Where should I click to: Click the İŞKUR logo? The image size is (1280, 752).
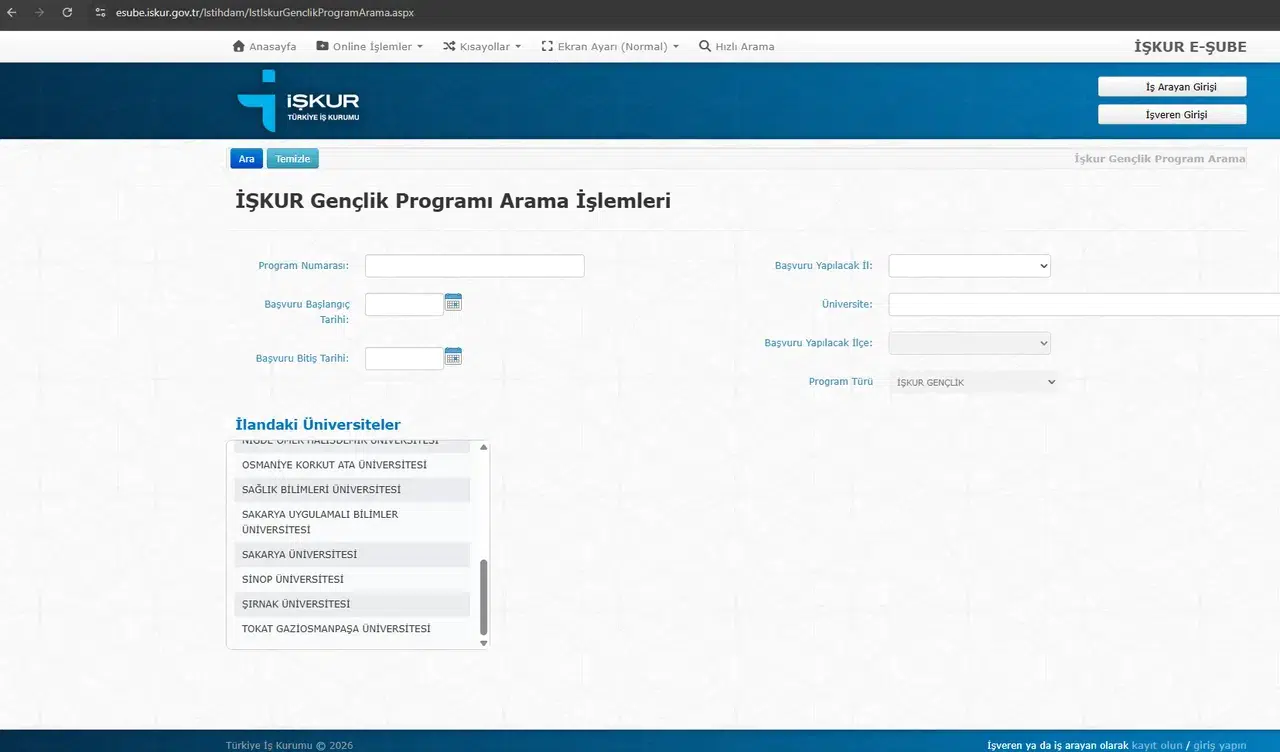click(x=298, y=101)
